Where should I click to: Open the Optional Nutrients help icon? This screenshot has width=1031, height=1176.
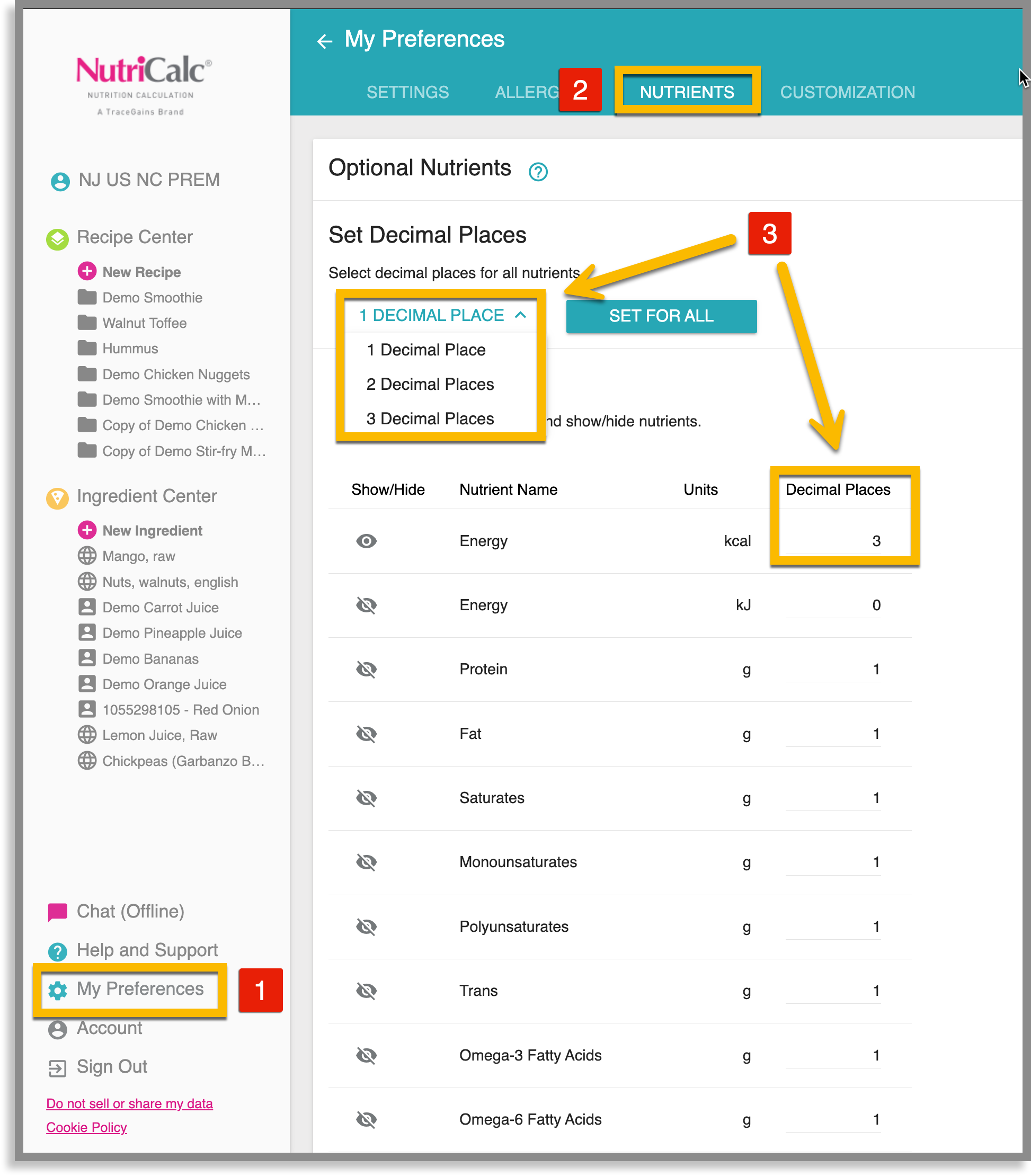coord(538,172)
